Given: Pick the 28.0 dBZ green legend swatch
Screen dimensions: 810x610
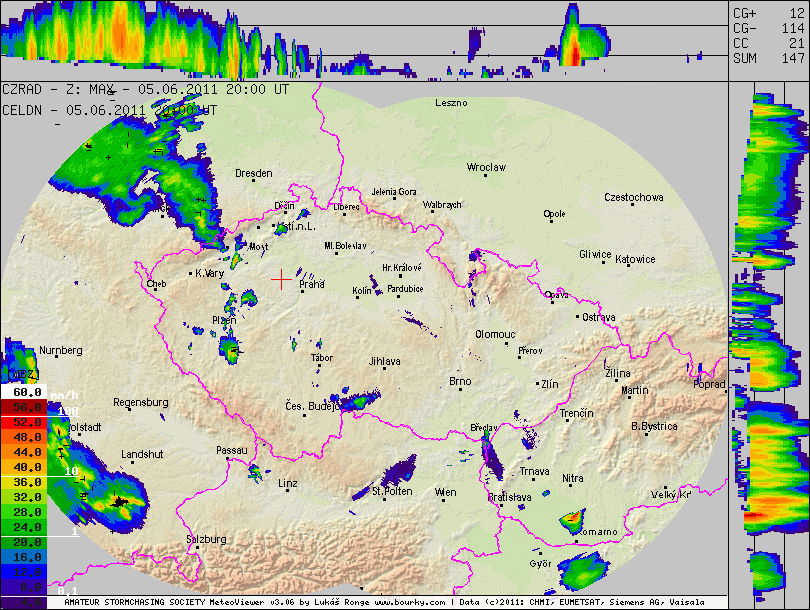Looking at the screenshot, I should [x=24, y=512].
